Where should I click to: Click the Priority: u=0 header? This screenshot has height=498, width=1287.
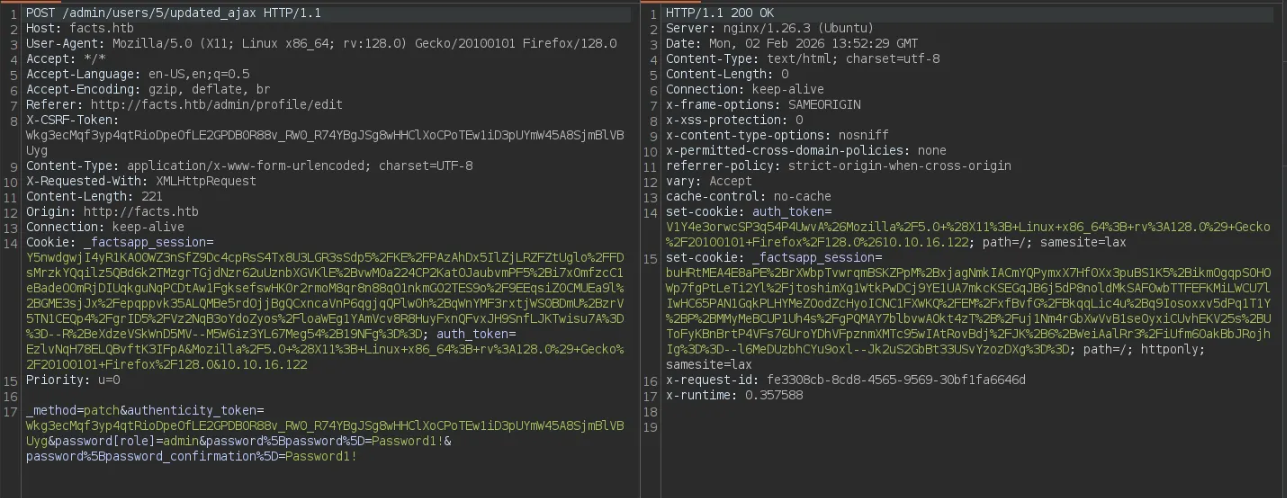coord(73,380)
